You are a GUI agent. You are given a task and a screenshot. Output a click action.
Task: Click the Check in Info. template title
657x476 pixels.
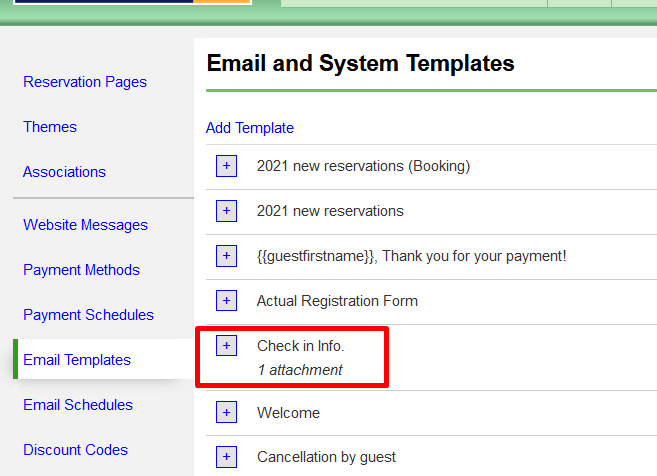pos(300,346)
